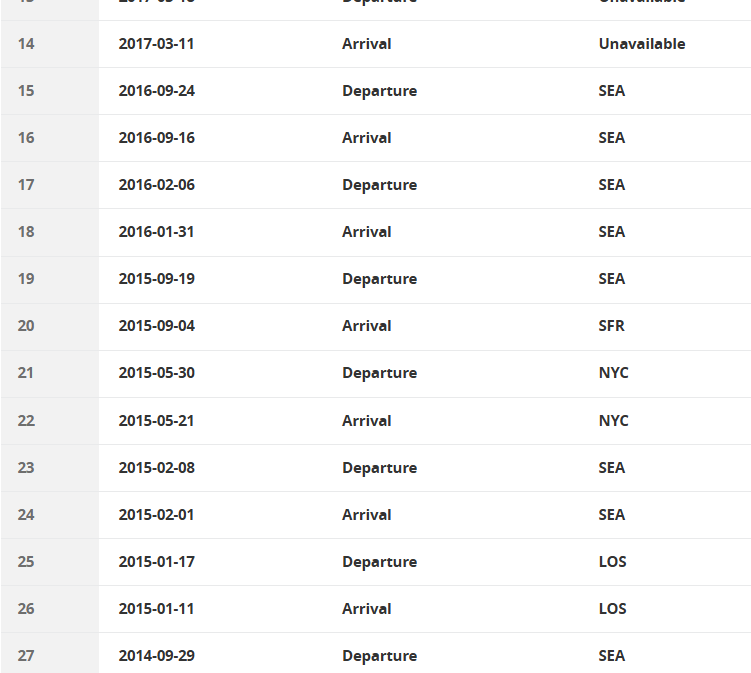
Task: Click the 2015-01-11 date cell
Action: pos(156,608)
